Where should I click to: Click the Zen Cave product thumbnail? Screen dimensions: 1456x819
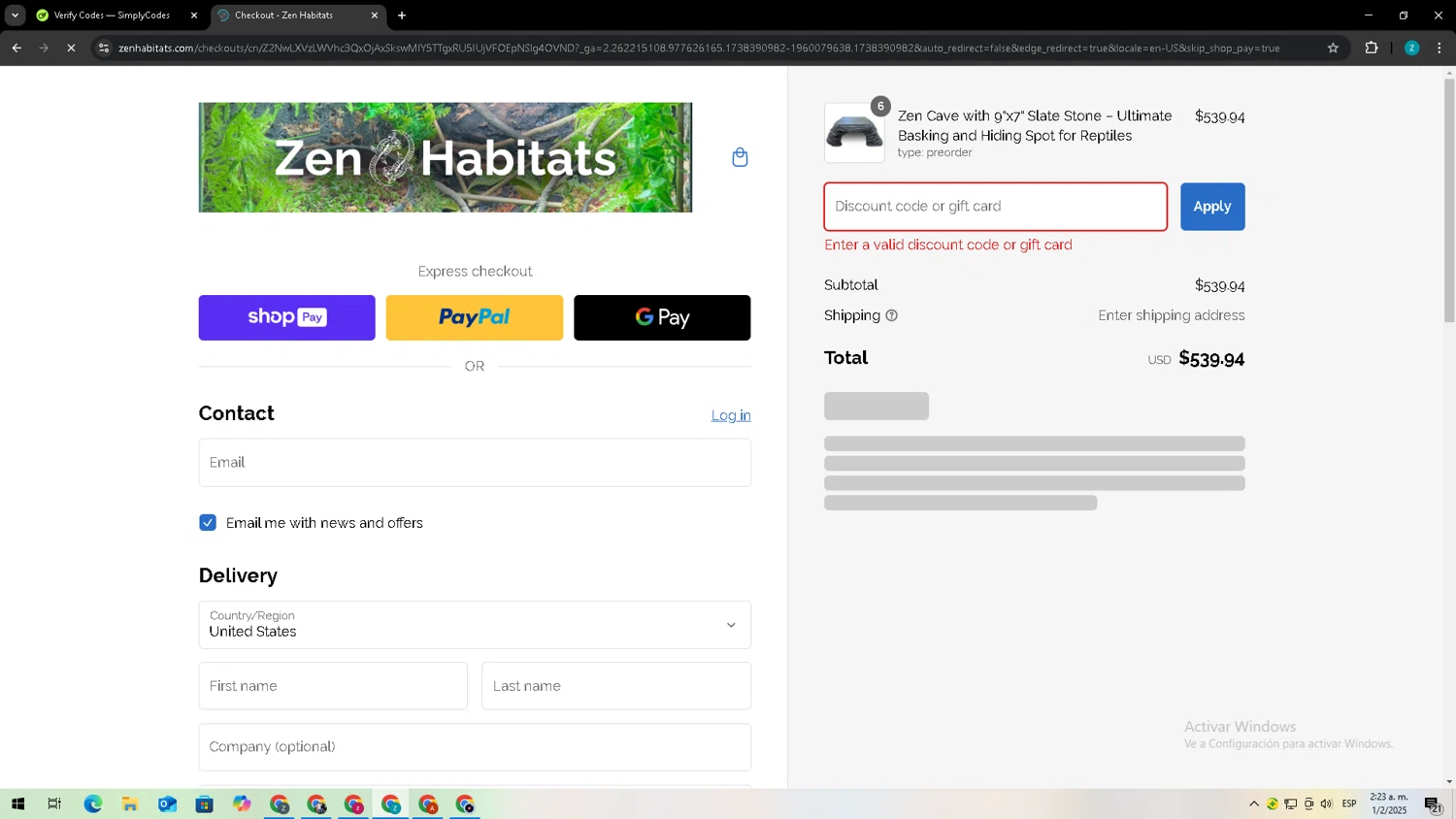854,132
